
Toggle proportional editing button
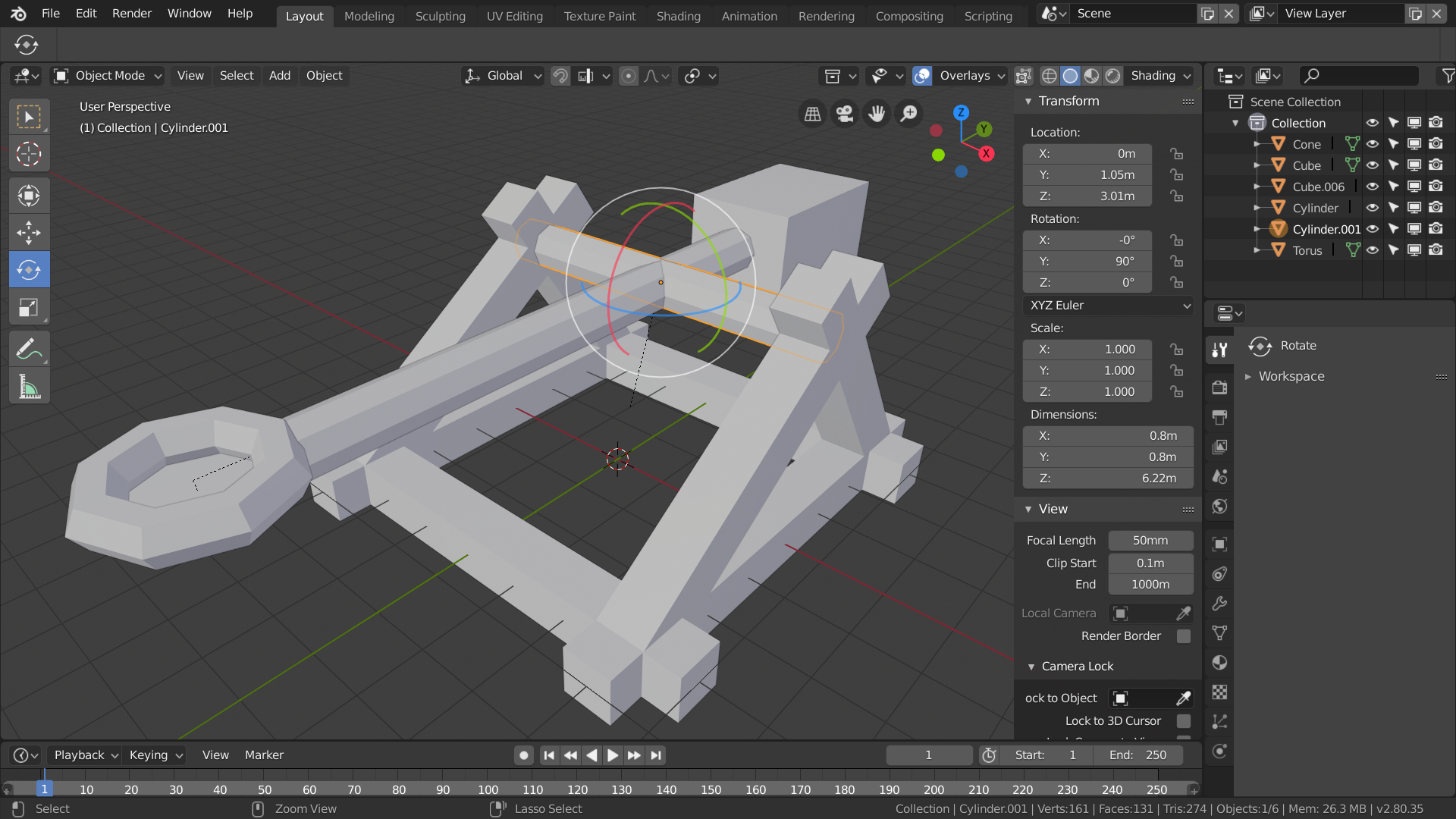[629, 76]
